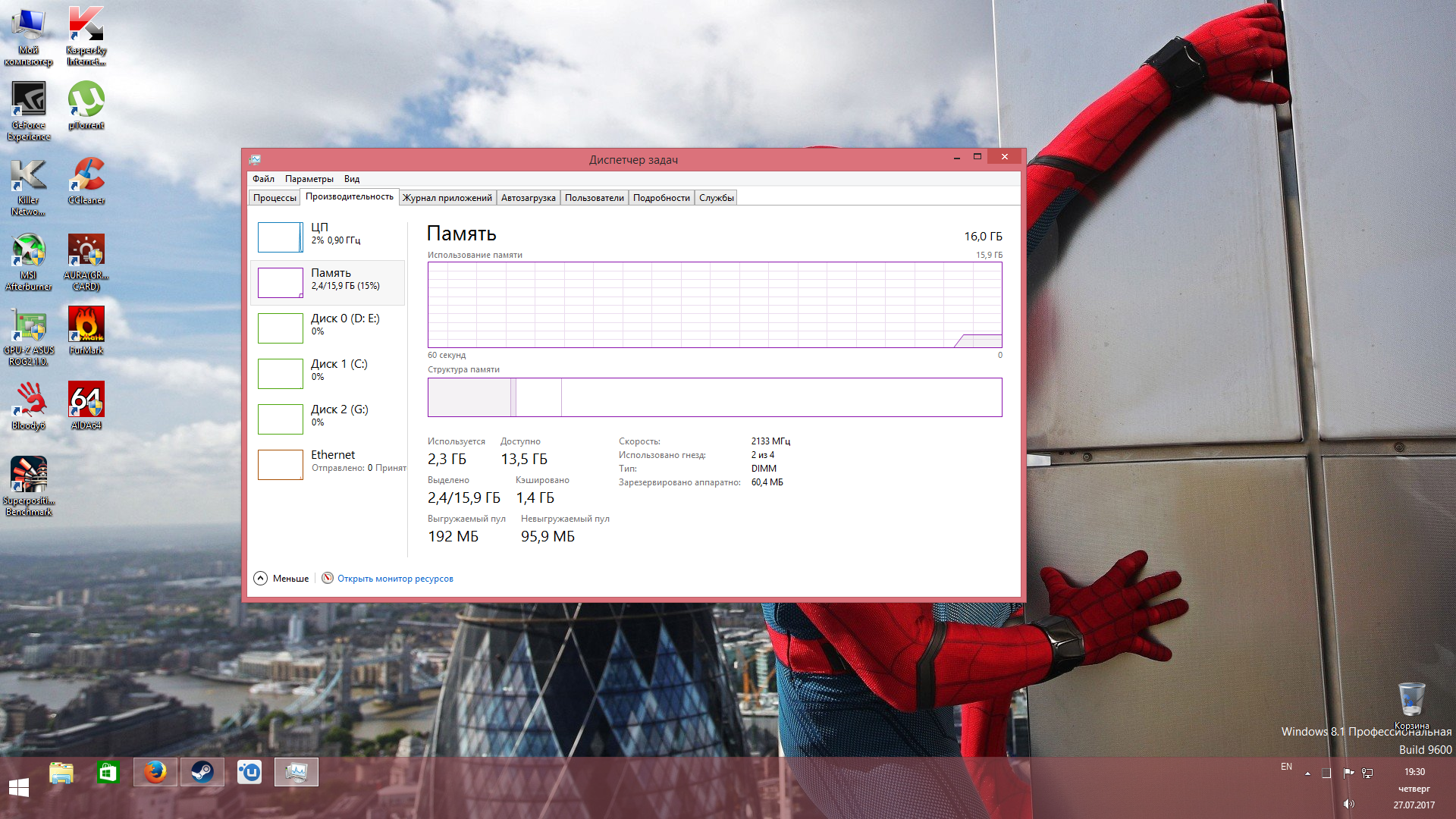Select Ethernet in the performance sidebar
Image resolution: width=1456 pixels, height=819 pixels.
(x=328, y=464)
